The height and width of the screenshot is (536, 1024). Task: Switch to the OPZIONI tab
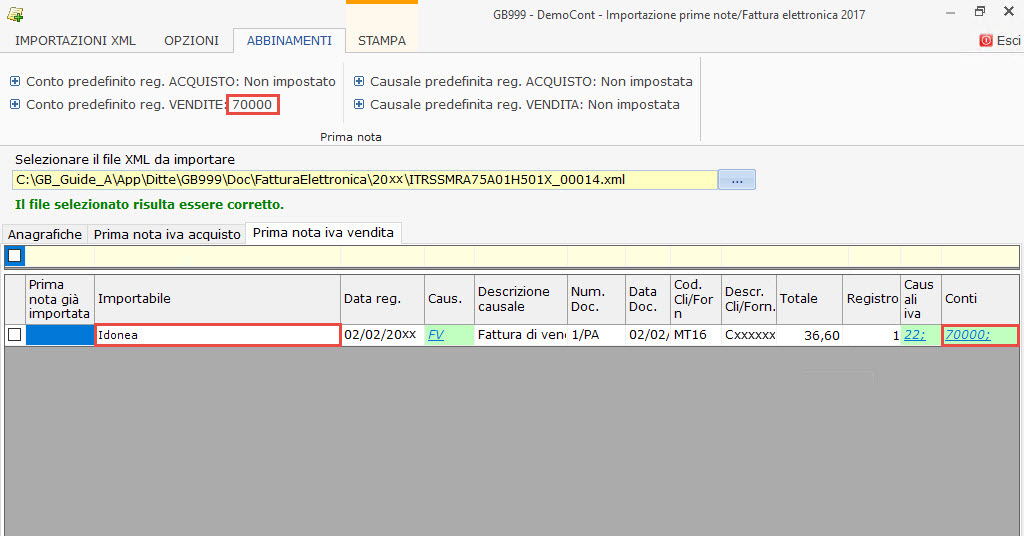tap(191, 41)
